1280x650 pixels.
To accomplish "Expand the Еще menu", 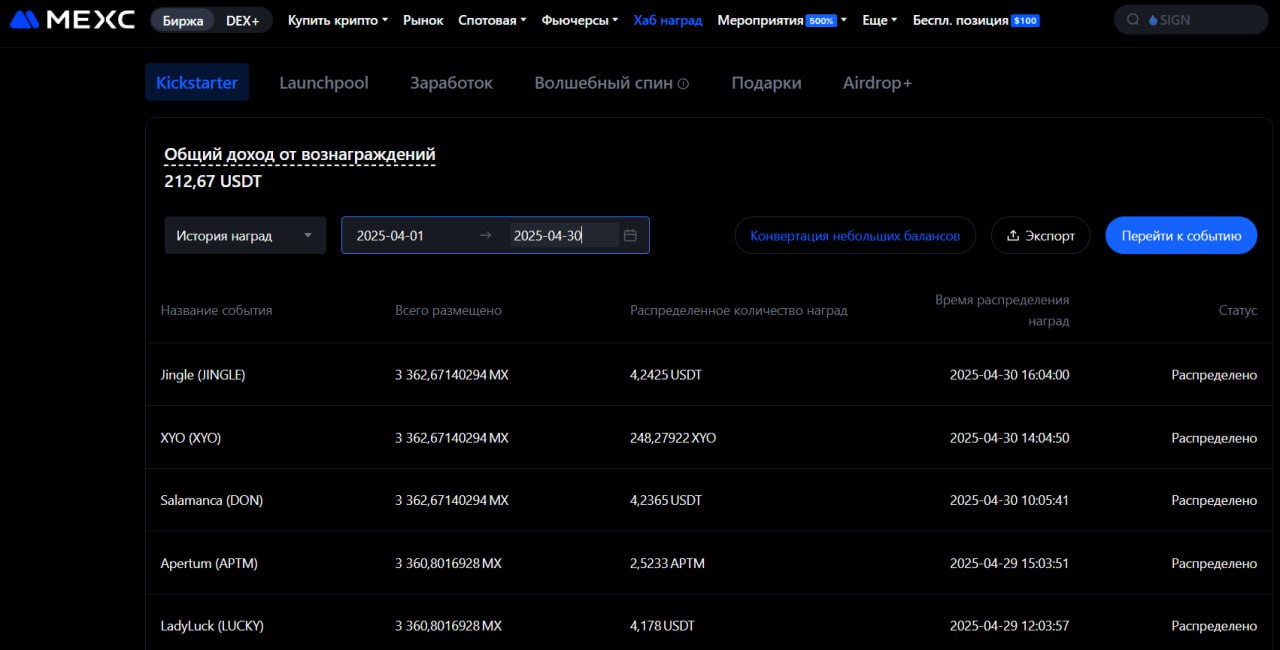I will tap(880, 20).
